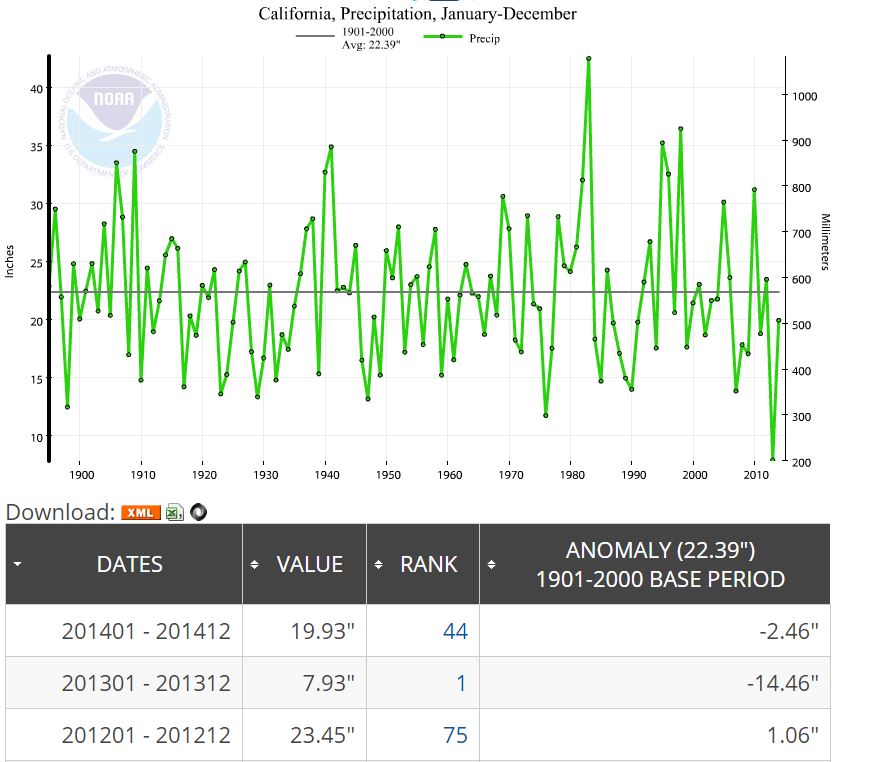Download the data as an Excel CSV file
The width and height of the screenshot is (882, 762).
point(175,513)
